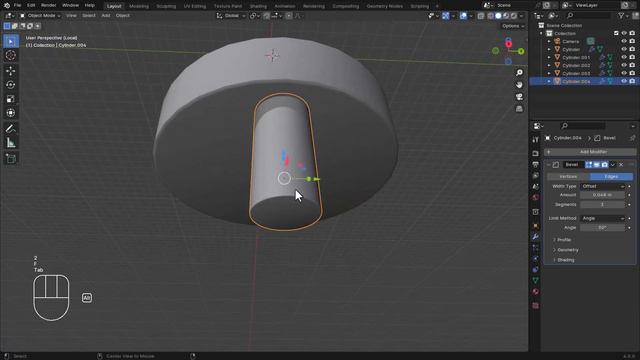Toggle visibility eye for Cylinder.002
Viewport: 640px width, 360px height.
(624, 65)
